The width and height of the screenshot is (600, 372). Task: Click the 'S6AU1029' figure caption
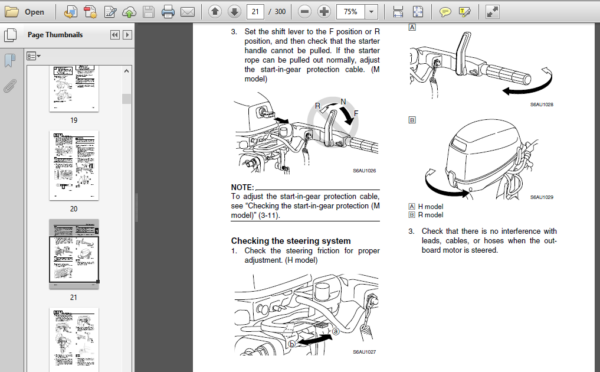point(541,197)
